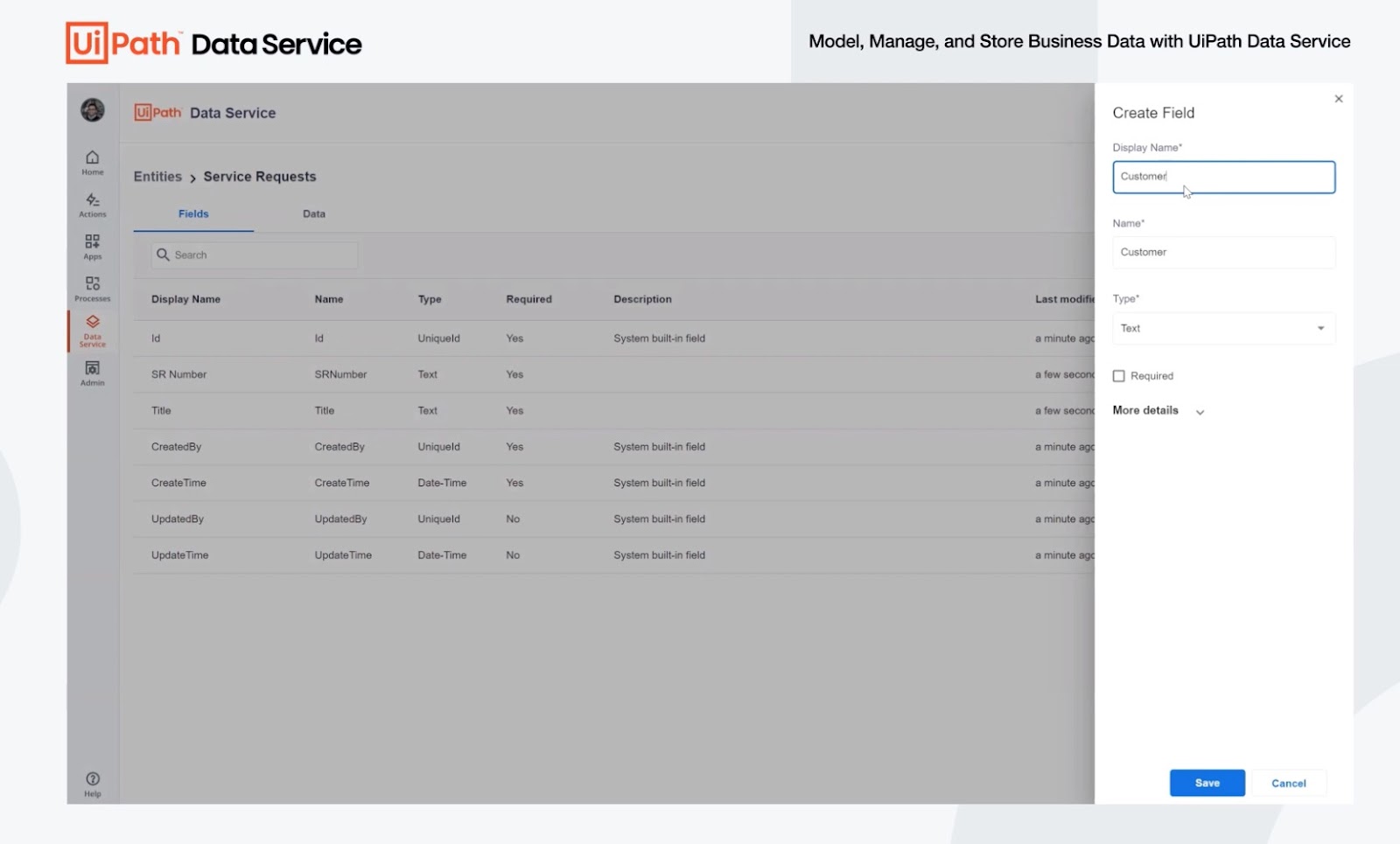Go to Actions in the sidebar
The image size is (1400, 844).
(x=92, y=205)
